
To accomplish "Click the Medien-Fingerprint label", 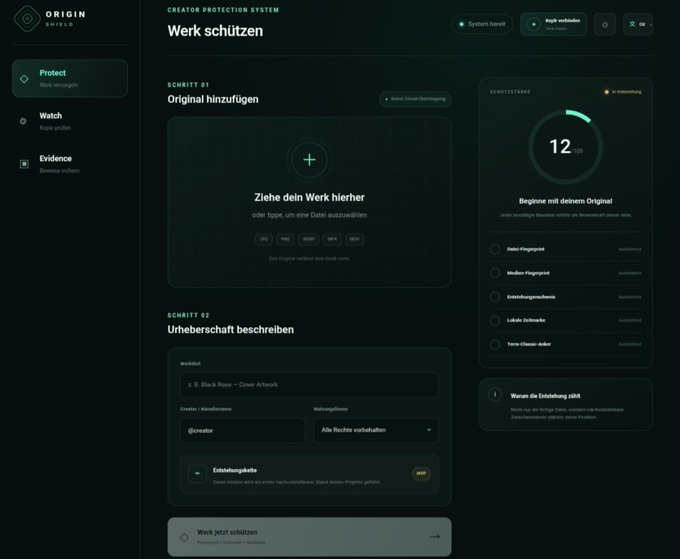I will [528, 273].
